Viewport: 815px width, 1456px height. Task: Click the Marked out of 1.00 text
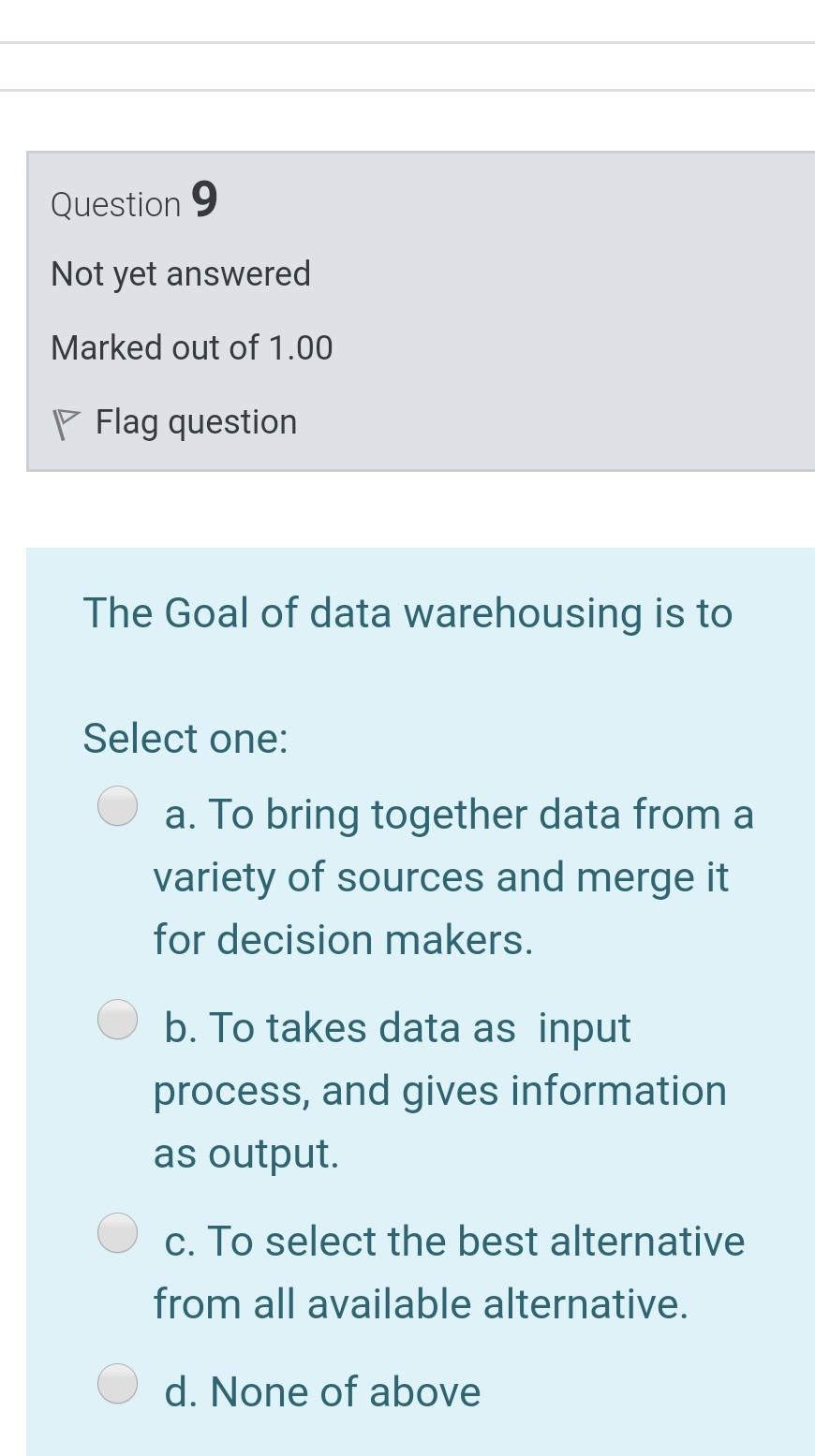coord(191,347)
